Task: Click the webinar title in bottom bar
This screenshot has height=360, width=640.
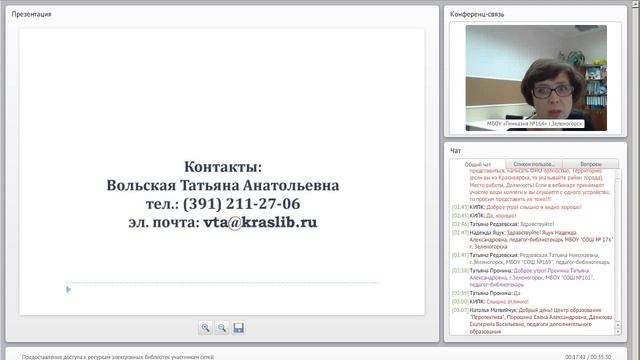Action: (x=118, y=357)
